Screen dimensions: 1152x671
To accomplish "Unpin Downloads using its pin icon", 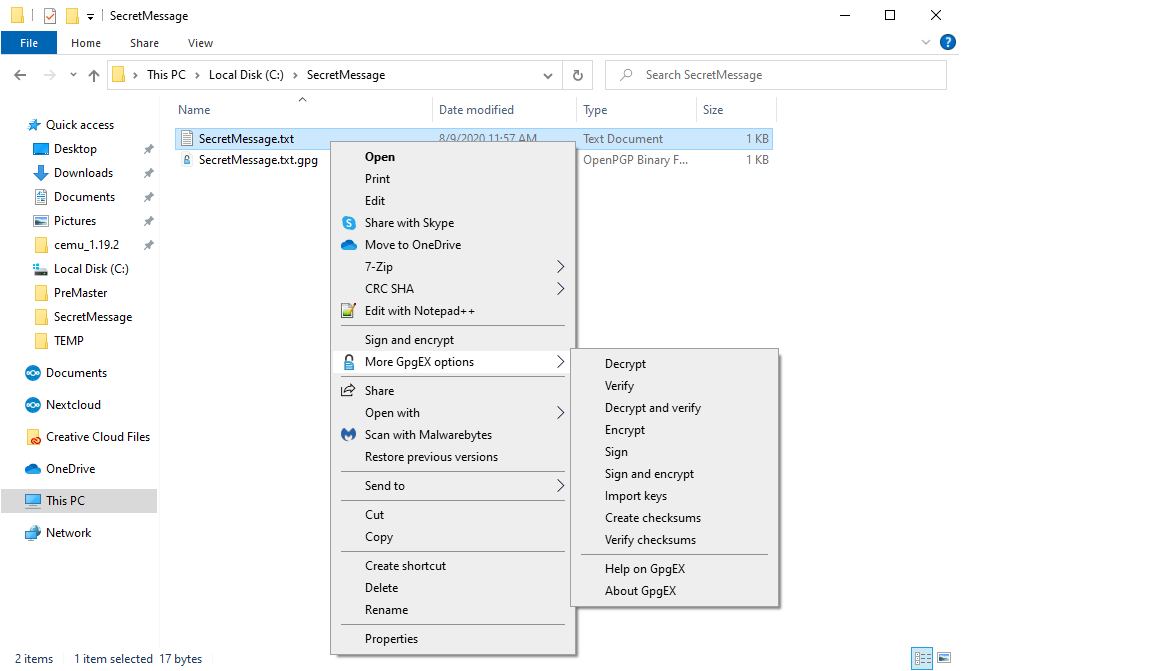I will 148,172.
